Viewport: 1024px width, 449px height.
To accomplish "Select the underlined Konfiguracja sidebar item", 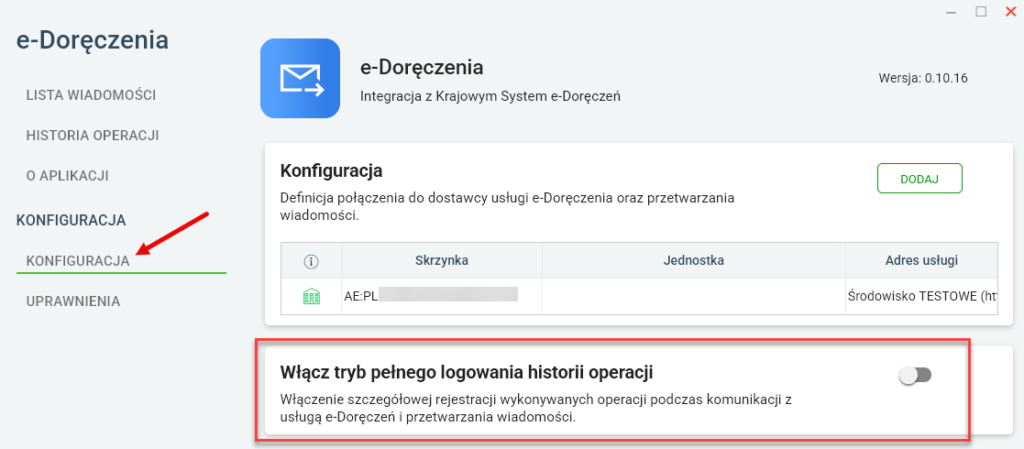I will pos(78,261).
